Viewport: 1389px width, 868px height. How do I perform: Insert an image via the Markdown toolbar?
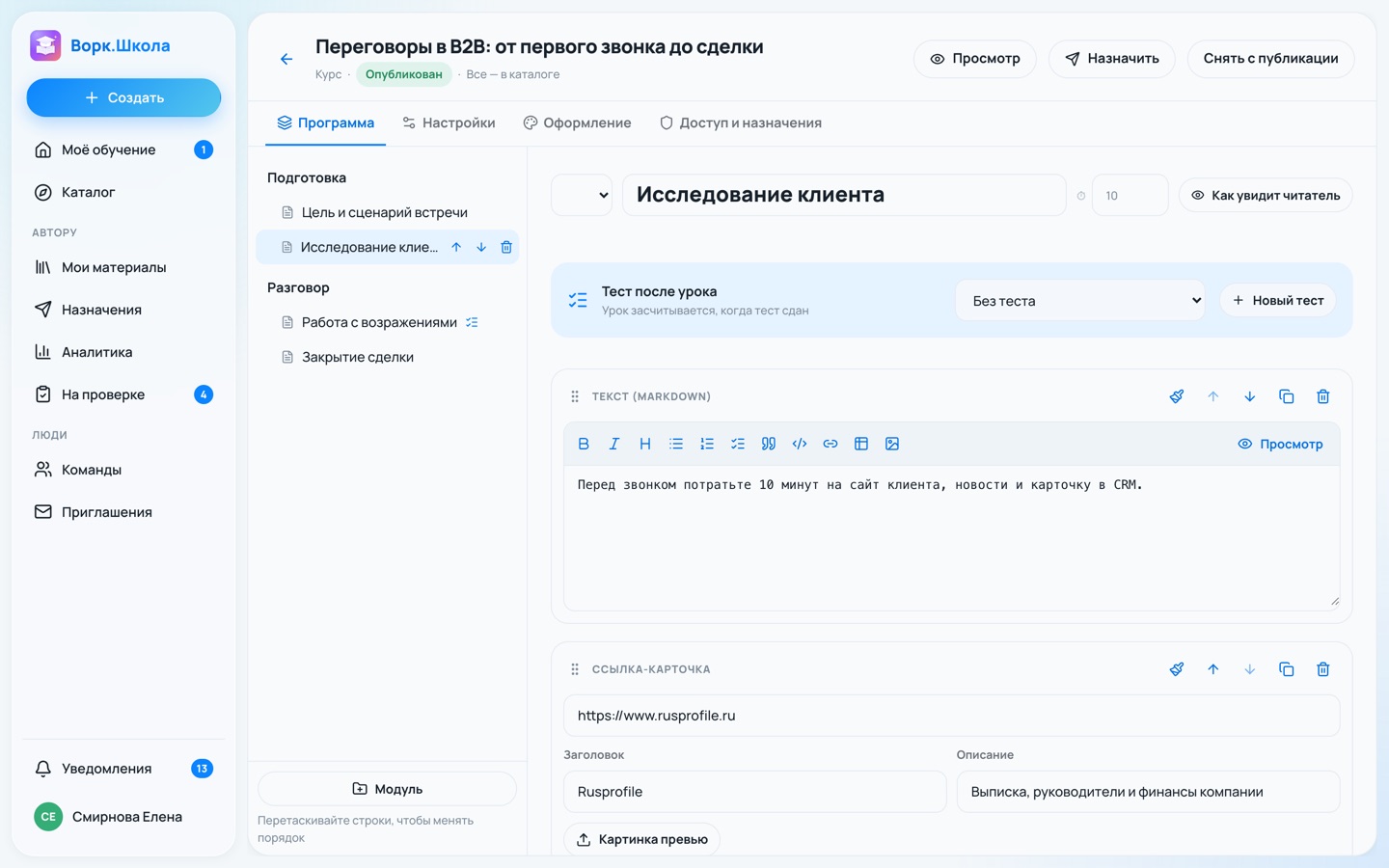coord(892,444)
